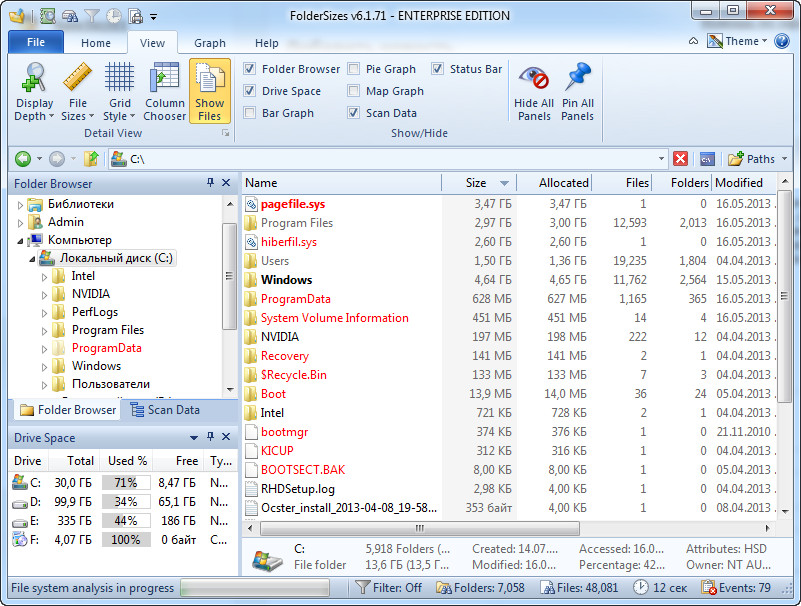Viewport: 801px width, 606px height.
Task: Pin the Folder Browser panel
Action: 210,182
